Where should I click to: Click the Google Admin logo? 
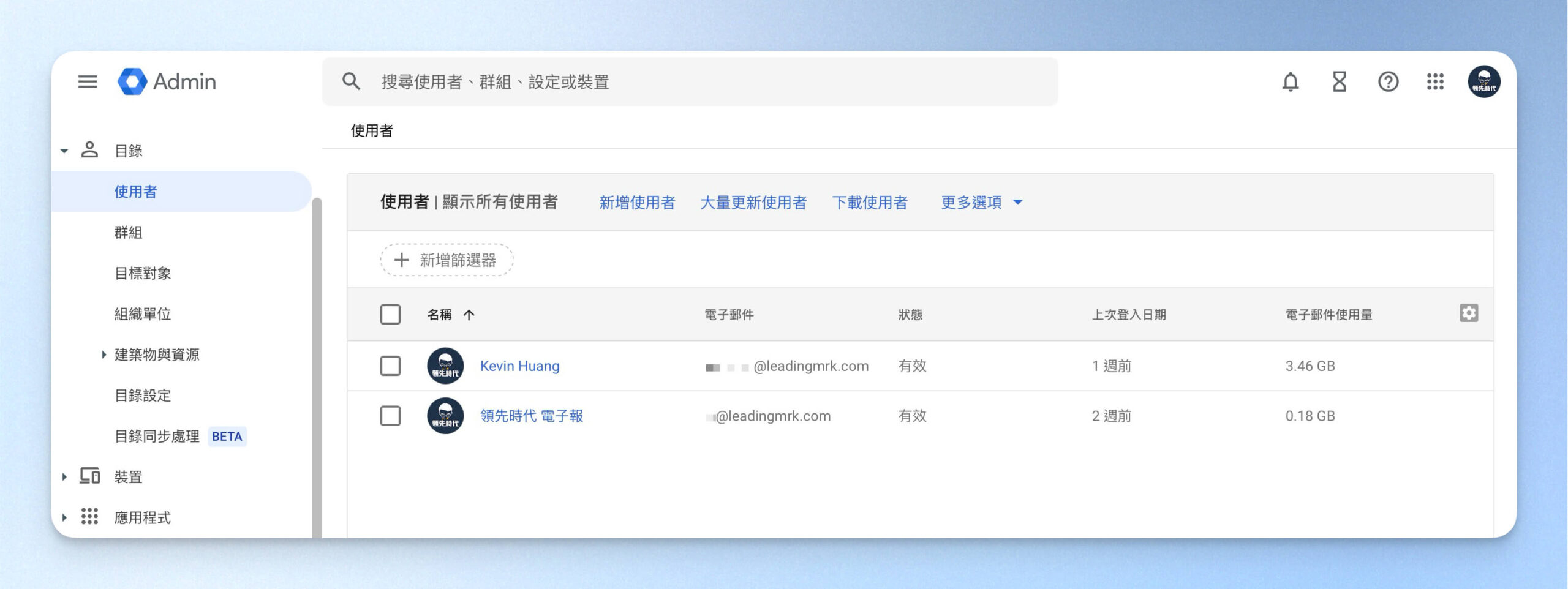point(167,81)
